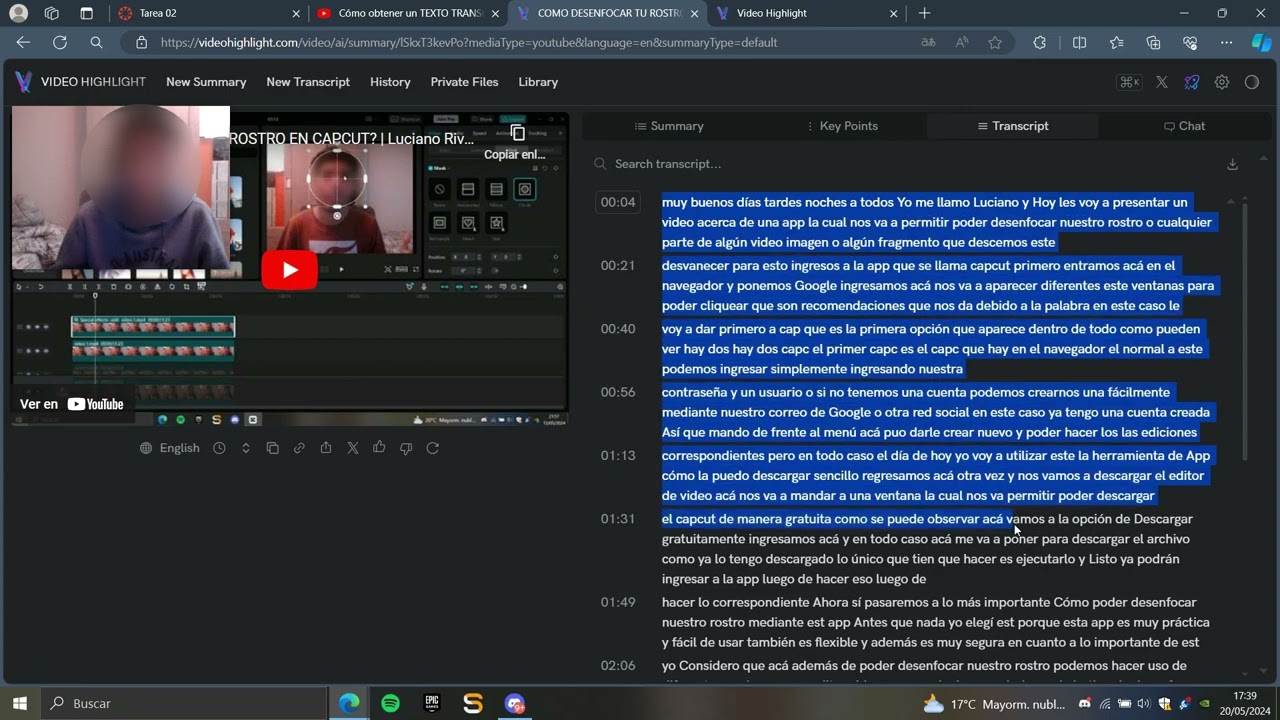Open Collections icon in Edge toolbar

point(1153,43)
